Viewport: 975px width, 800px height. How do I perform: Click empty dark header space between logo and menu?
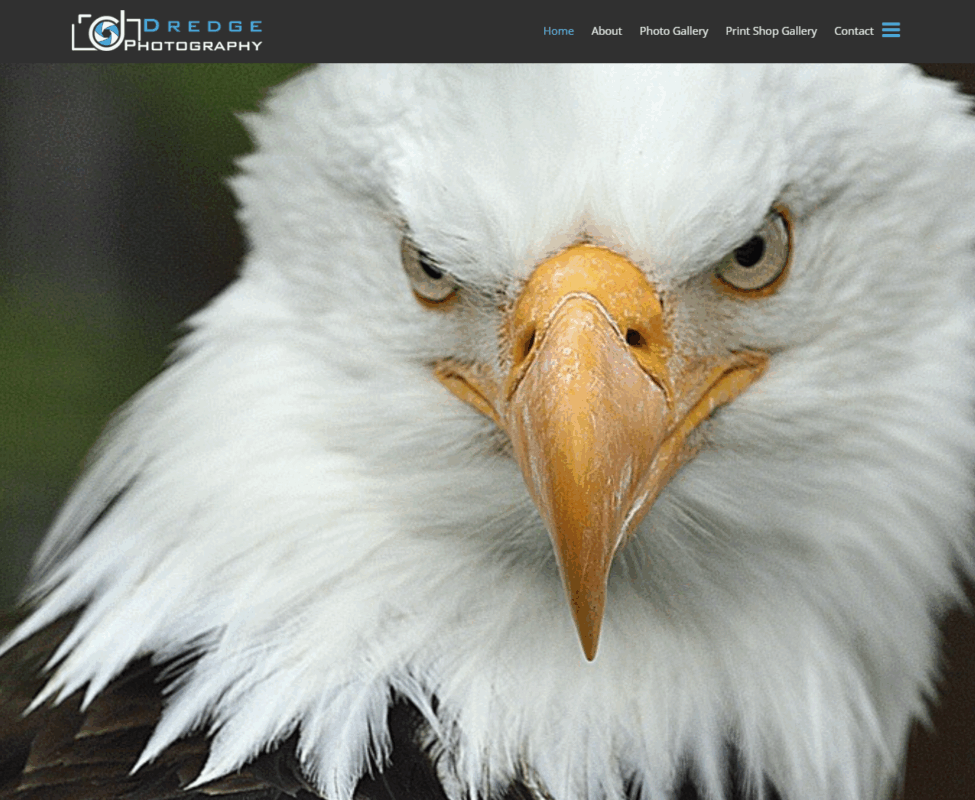tap(400, 31)
